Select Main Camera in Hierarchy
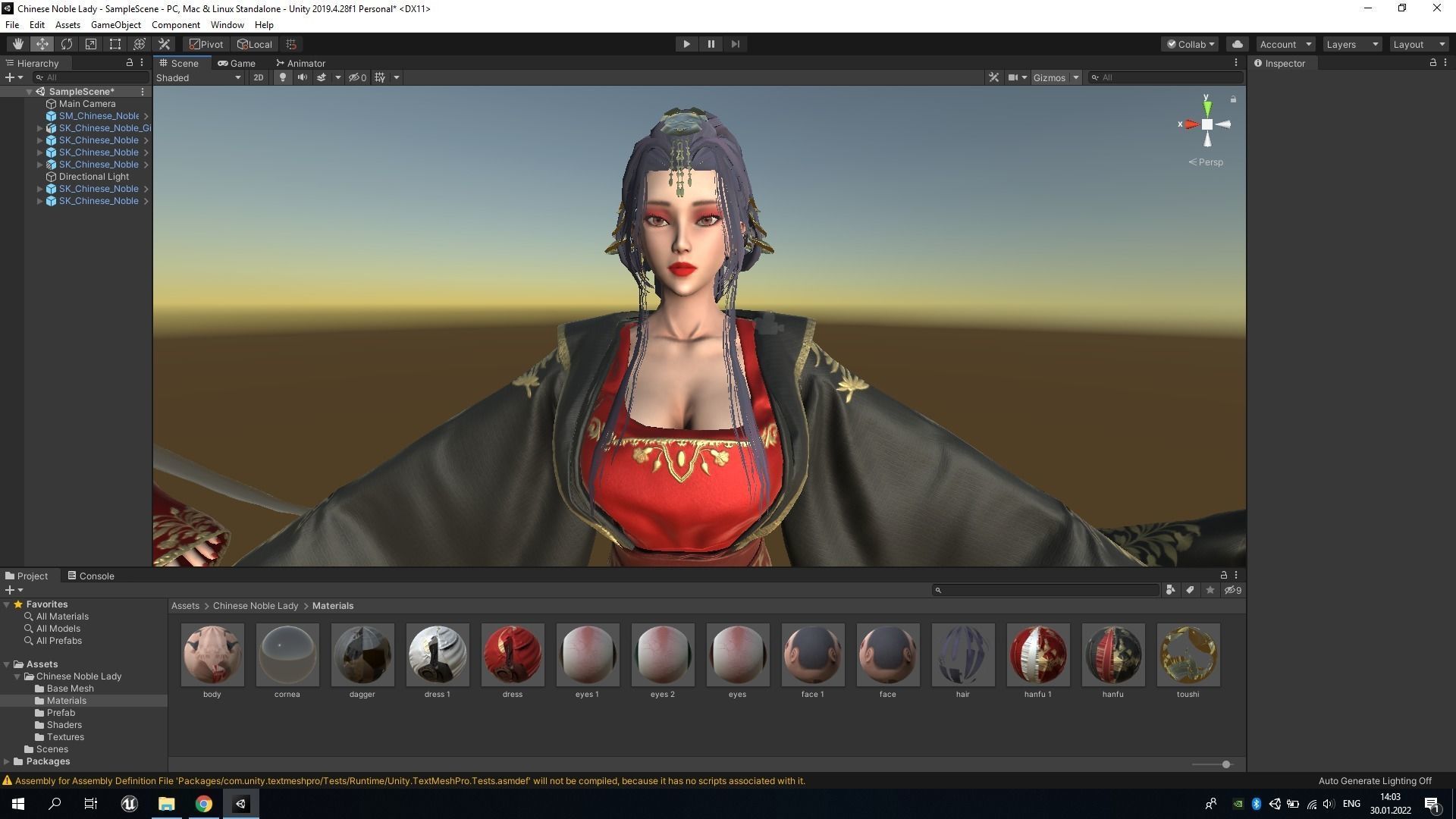 pyautogui.click(x=87, y=104)
